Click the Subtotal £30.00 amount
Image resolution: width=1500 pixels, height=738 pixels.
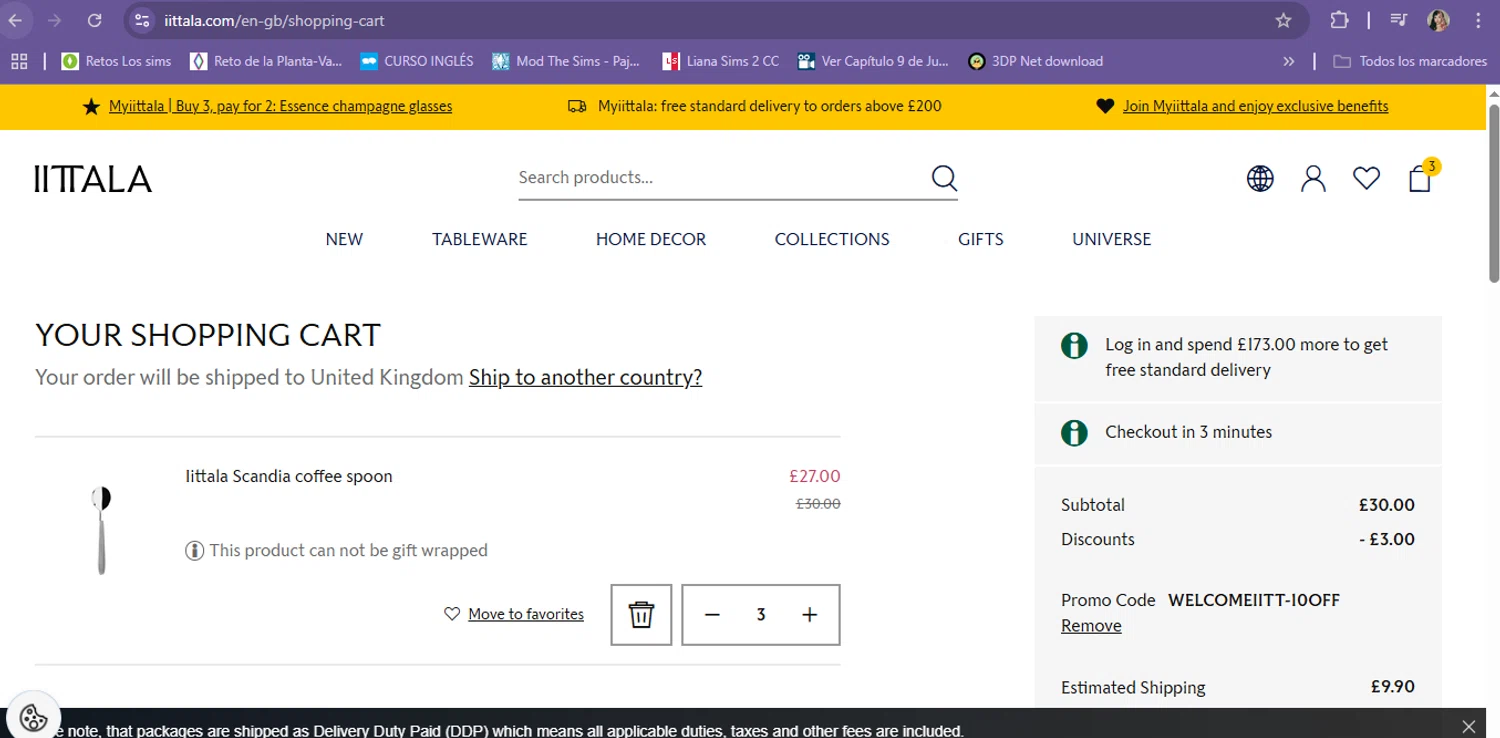pyautogui.click(x=1387, y=505)
